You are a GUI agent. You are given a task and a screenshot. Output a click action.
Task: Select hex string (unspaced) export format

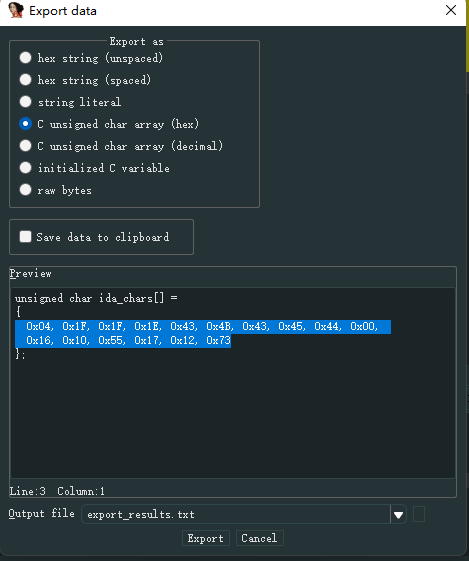pos(25,58)
